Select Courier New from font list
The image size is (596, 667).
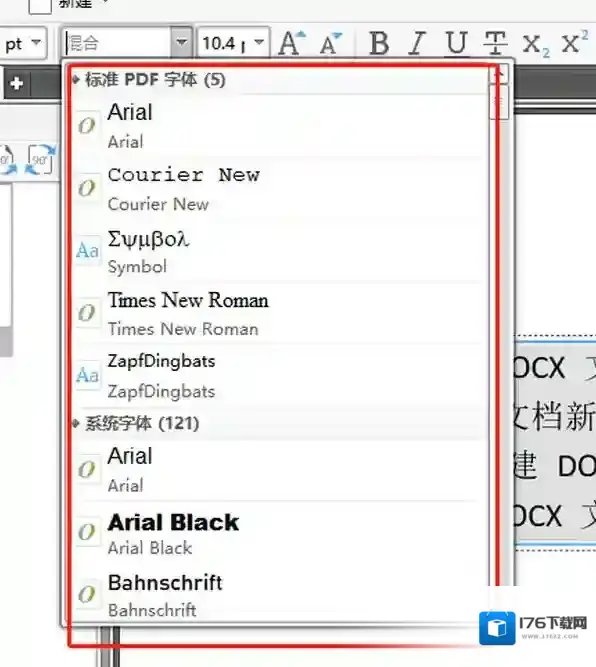click(x=279, y=188)
